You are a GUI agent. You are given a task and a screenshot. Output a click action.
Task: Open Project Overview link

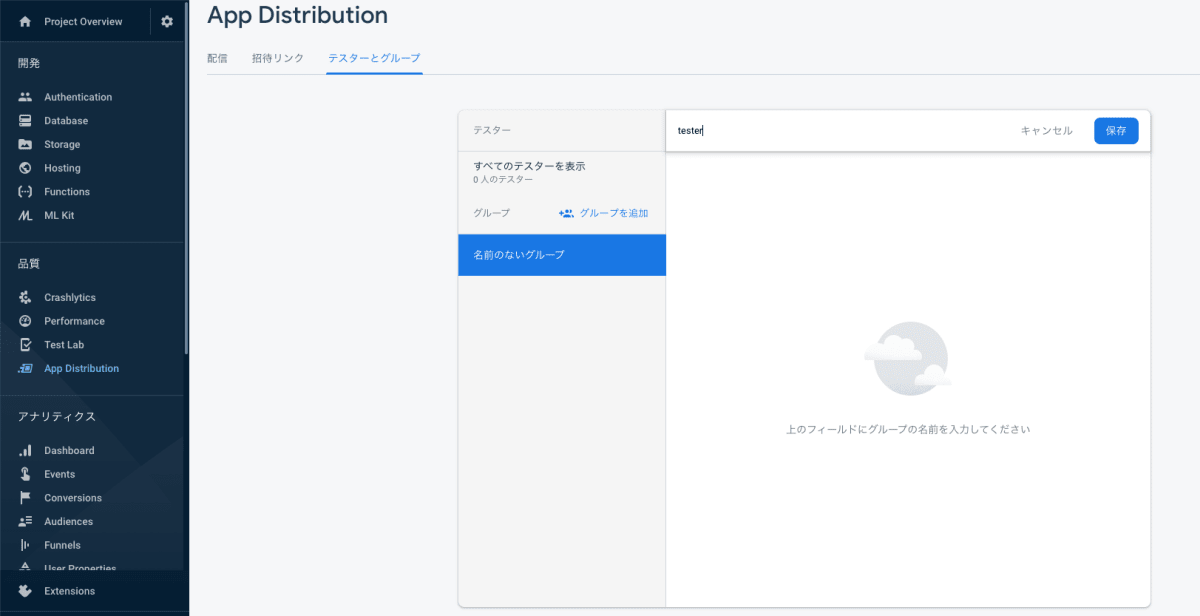[x=83, y=21]
